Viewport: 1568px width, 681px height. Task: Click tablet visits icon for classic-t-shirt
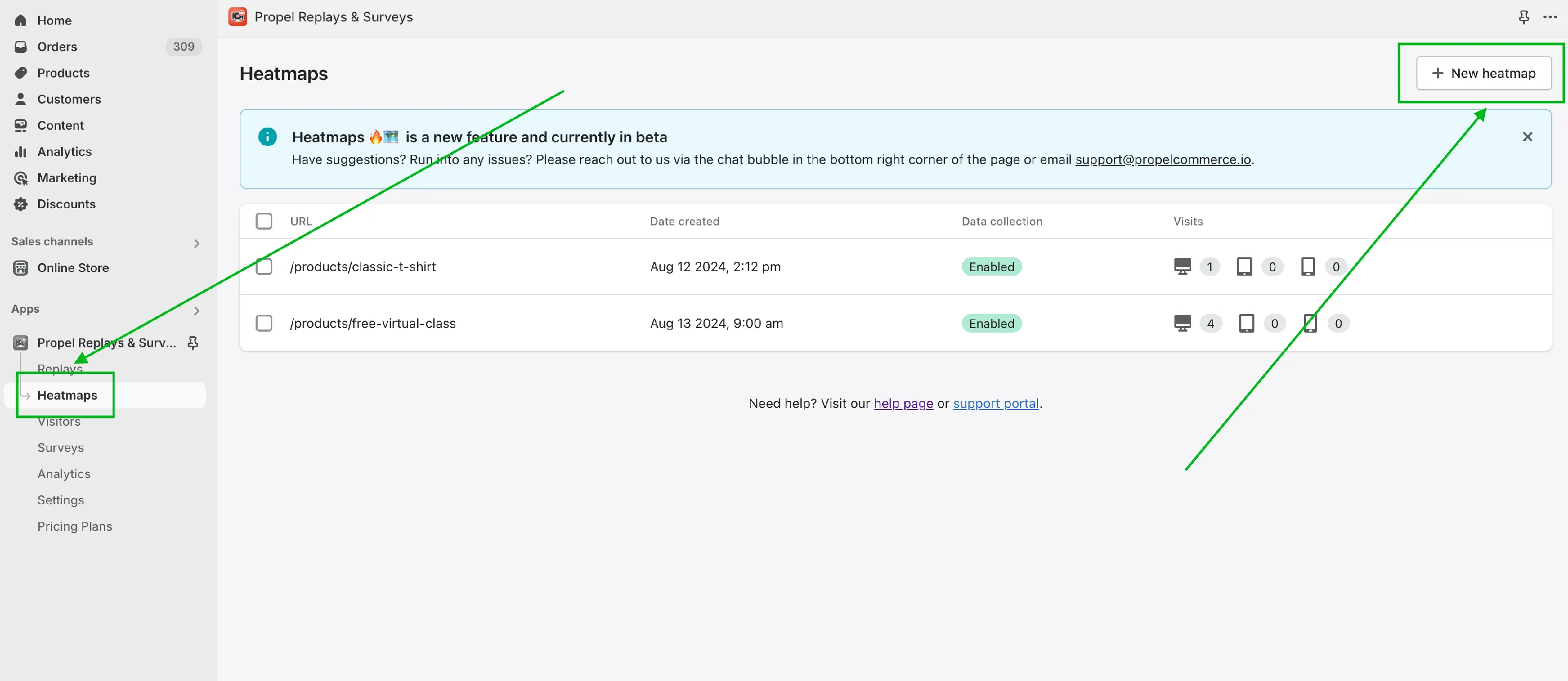(1244, 266)
